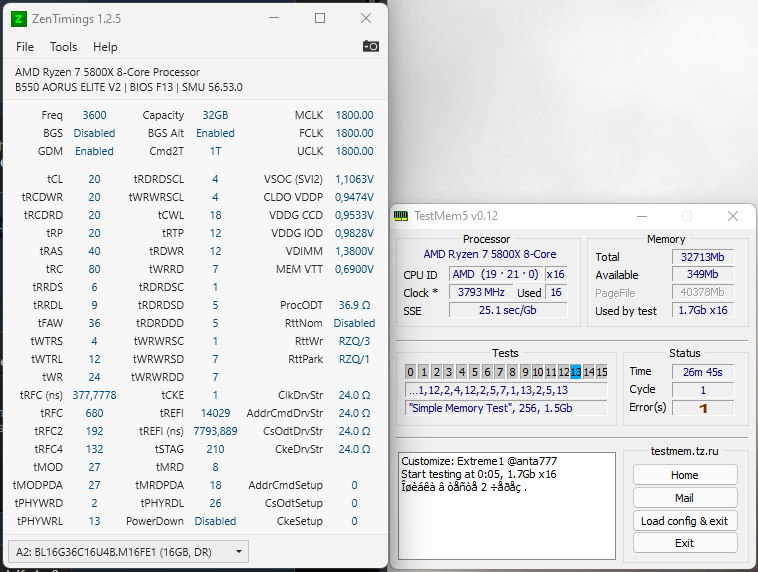The width and height of the screenshot is (758, 572).
Task: Click the Time field showing 26m 45s
Action: (703, 372)
